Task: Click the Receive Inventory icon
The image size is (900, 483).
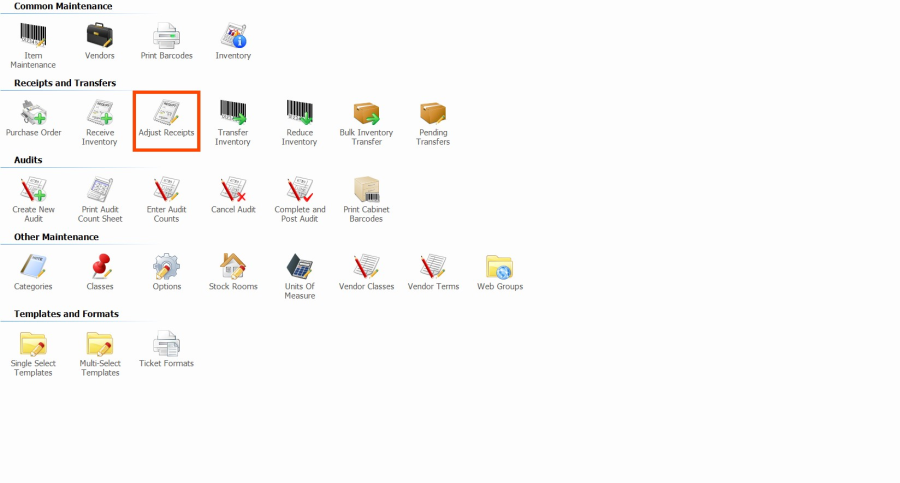Action: click(100, 113)
